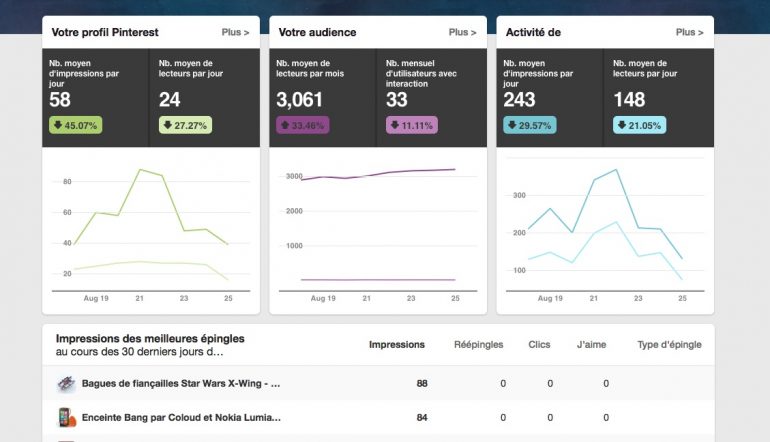Click the green 45.07% change badge

[75, 125]
